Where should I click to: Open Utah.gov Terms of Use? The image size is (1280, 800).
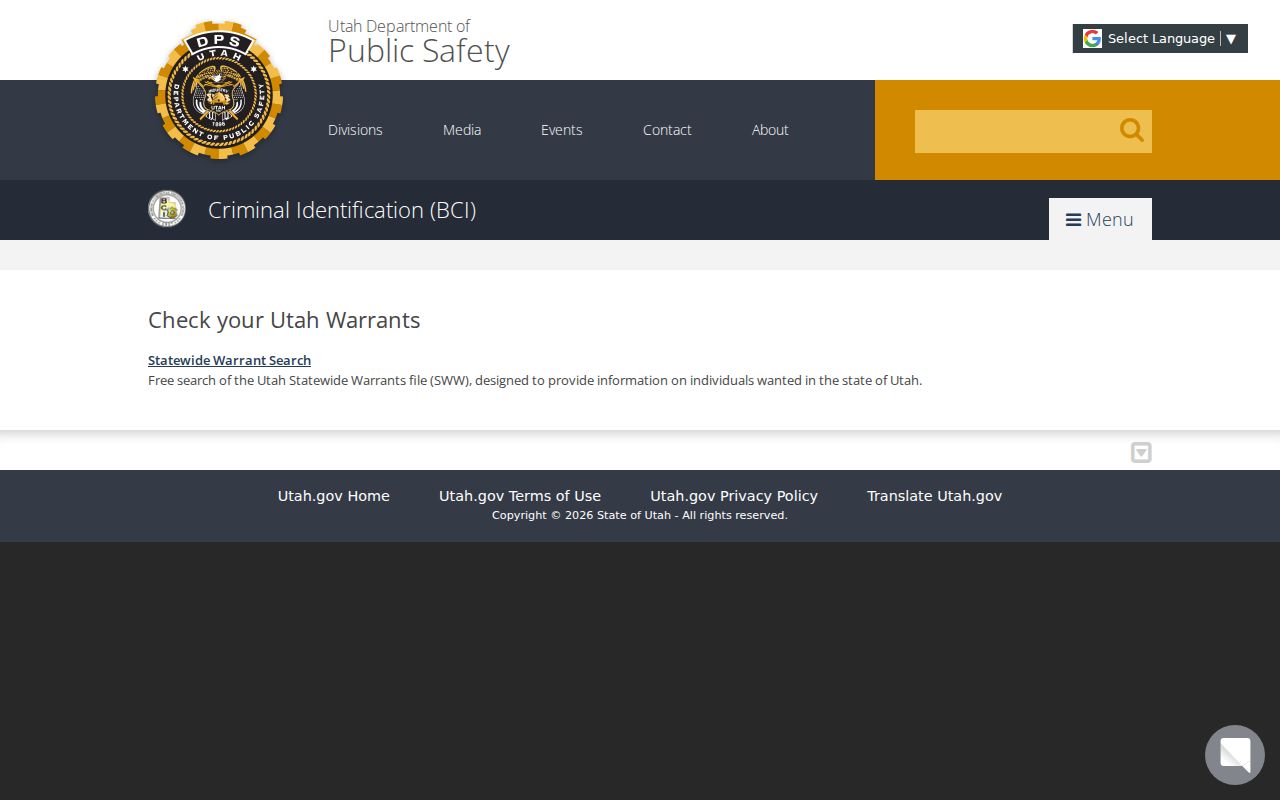point(520,496)
